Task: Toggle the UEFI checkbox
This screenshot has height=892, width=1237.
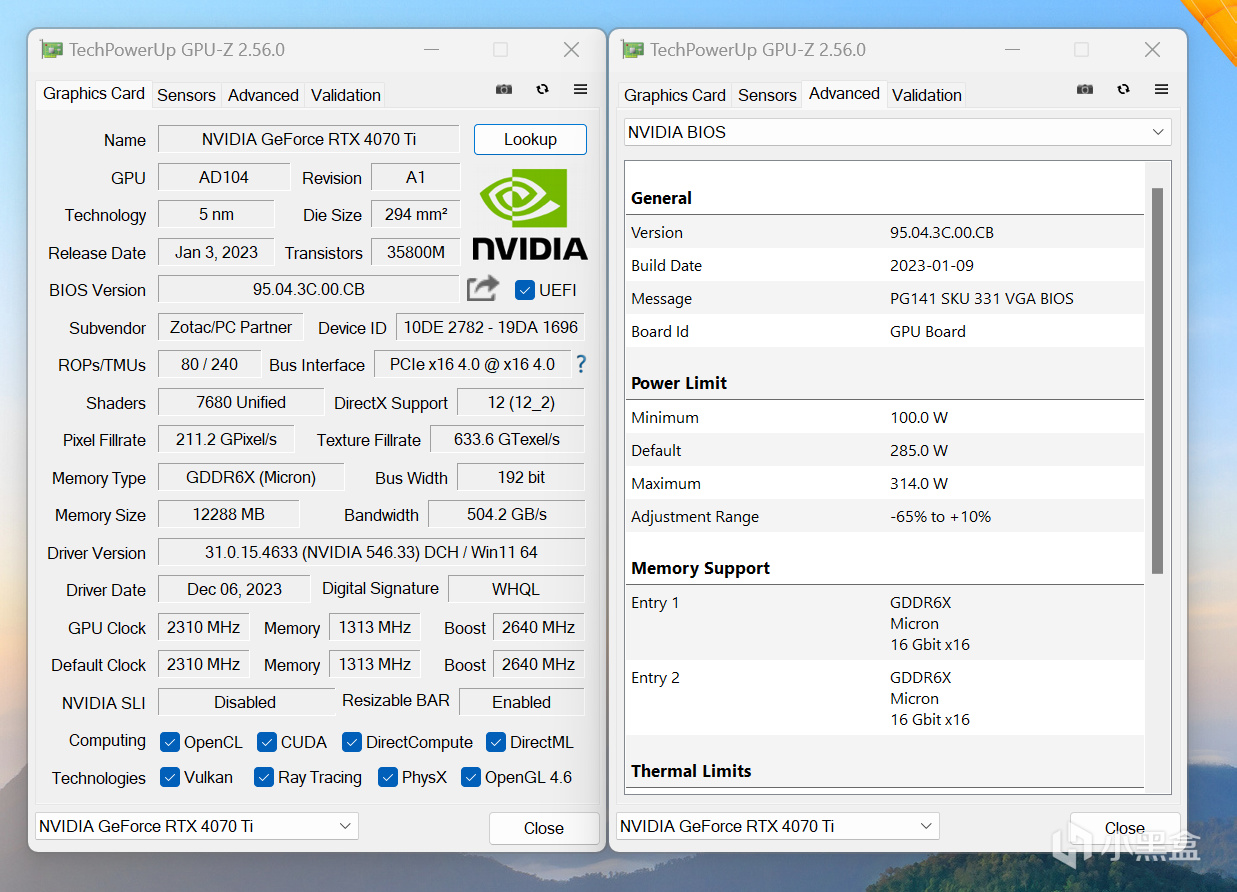Action: tap(524, 290)
